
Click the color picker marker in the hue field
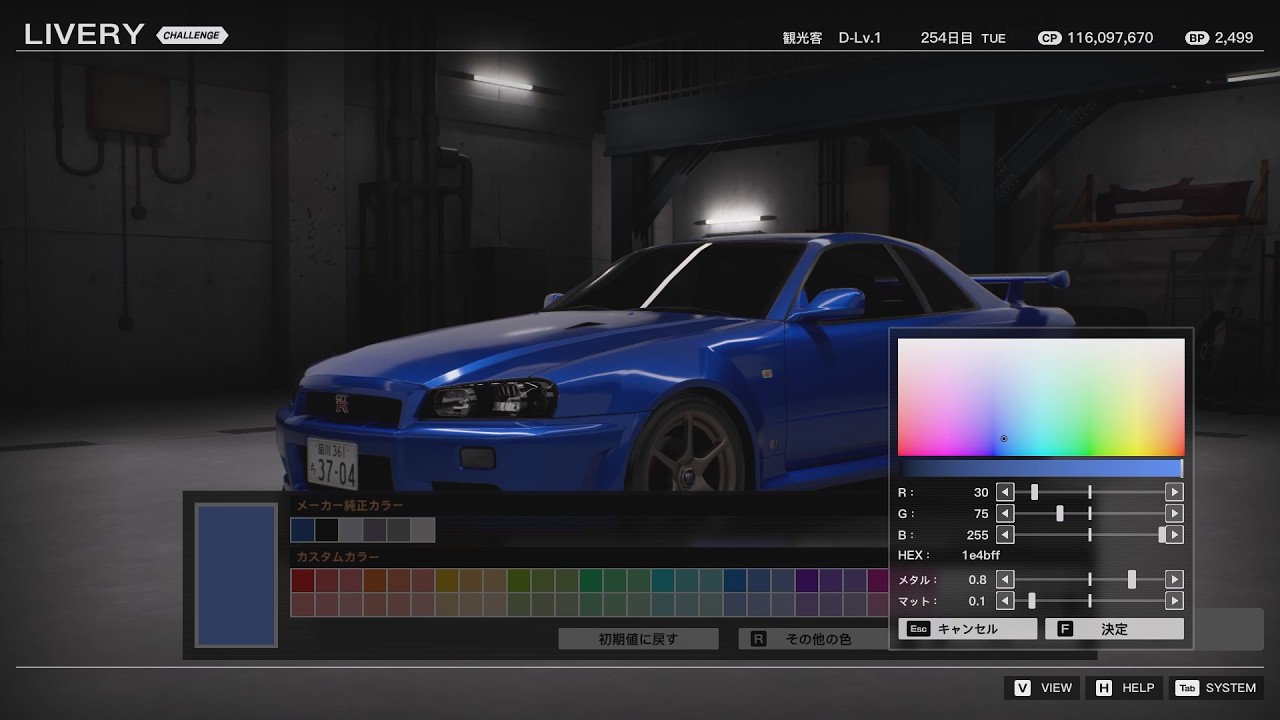pyautogui.click(x=1003, y=438)
